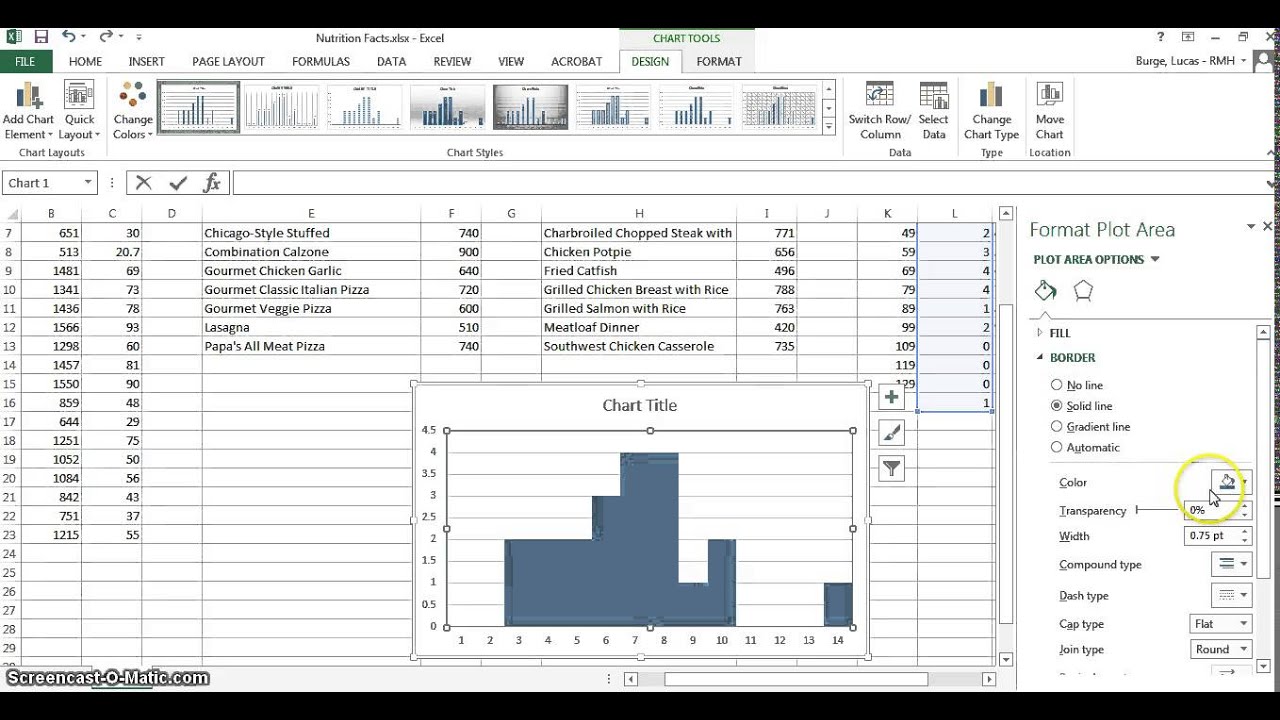Screen dimensions: 1280x720
Task: Switch to the INSERT tab
Action: (146, 62)
